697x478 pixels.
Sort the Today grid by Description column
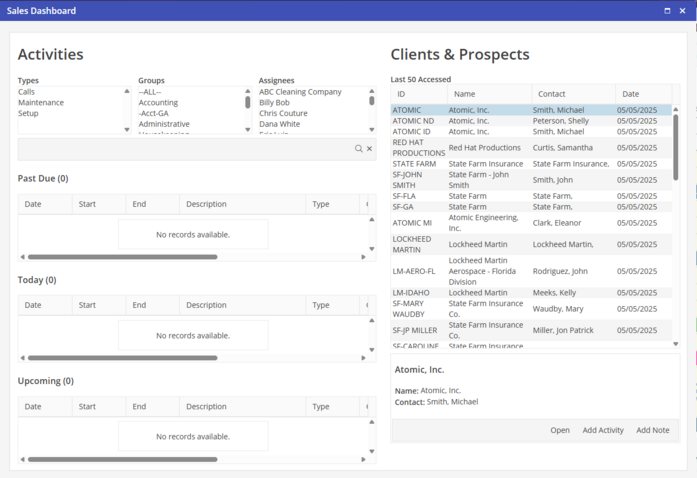point(206,305)
